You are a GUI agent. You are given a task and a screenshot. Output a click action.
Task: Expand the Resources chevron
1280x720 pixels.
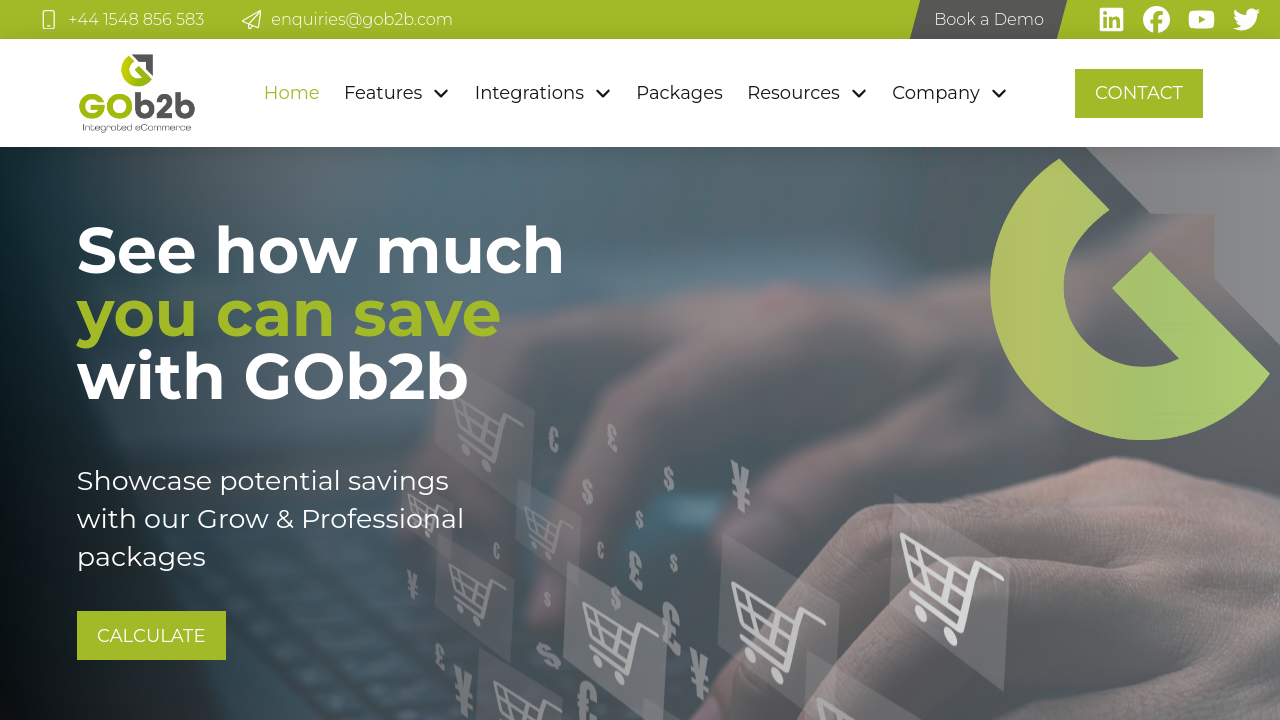coord(859,93)
